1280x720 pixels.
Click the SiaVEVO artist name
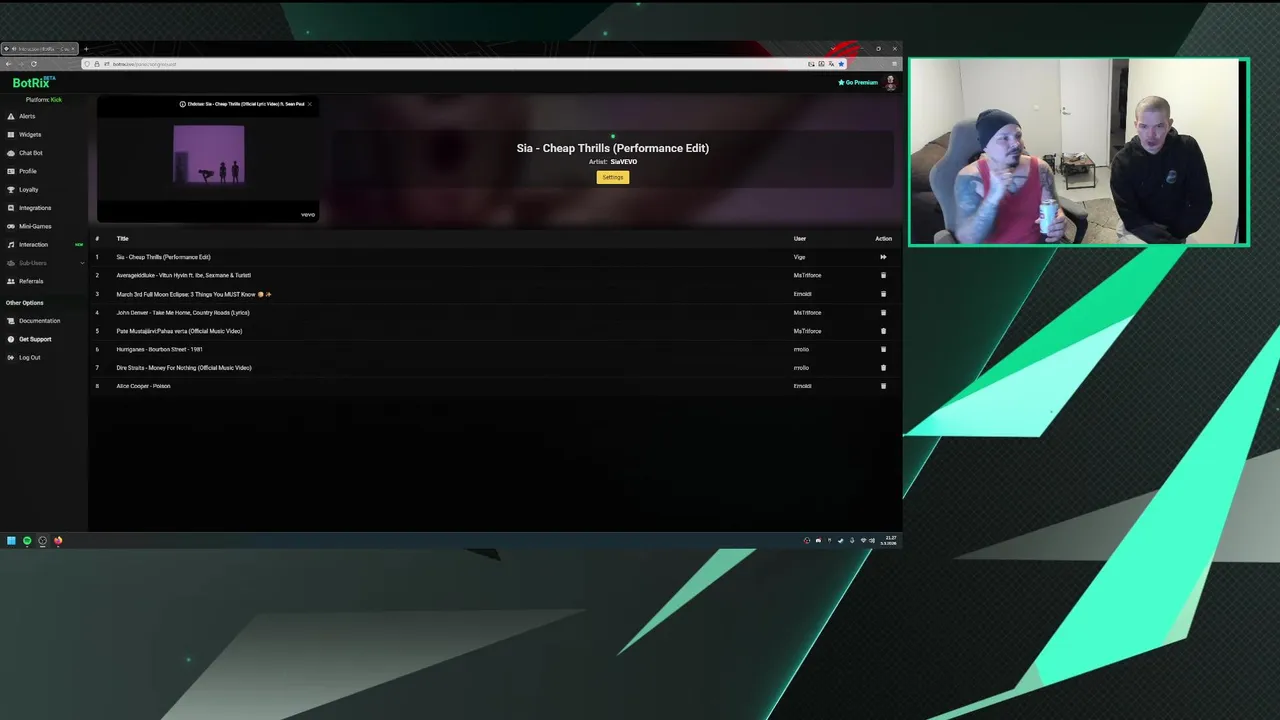pos(624,162)
